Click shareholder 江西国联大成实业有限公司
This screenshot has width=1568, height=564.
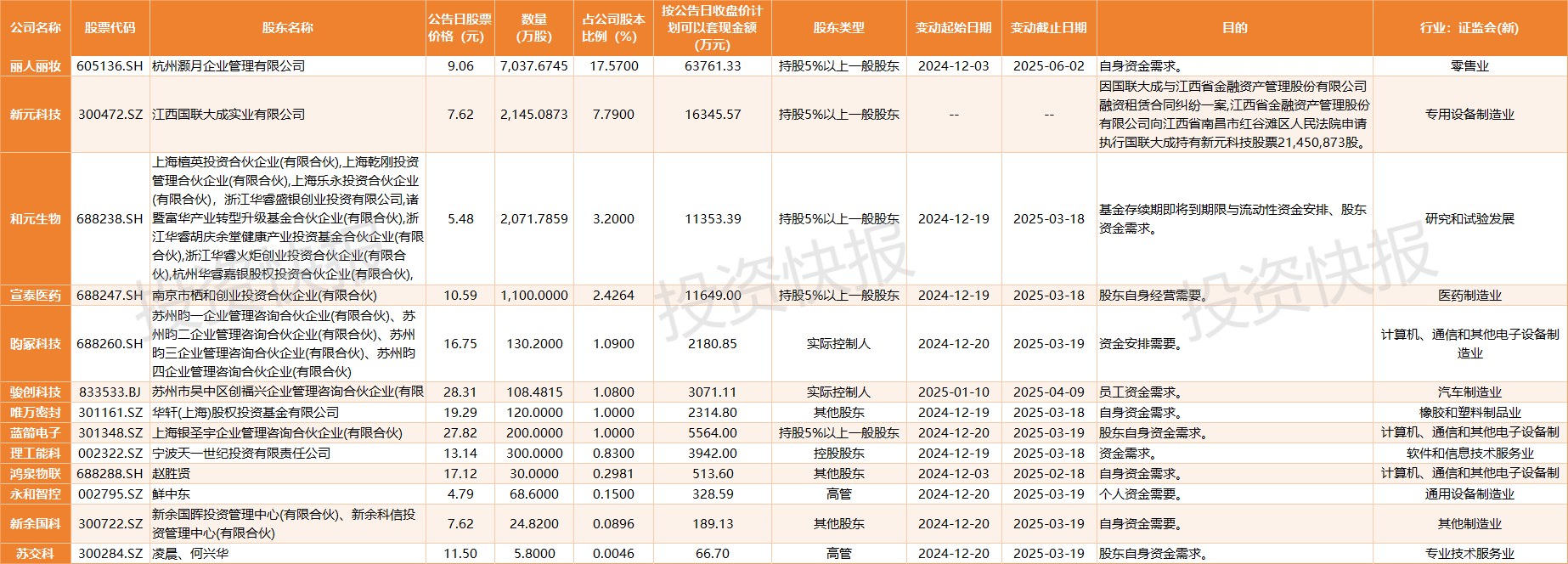point(228,115)
